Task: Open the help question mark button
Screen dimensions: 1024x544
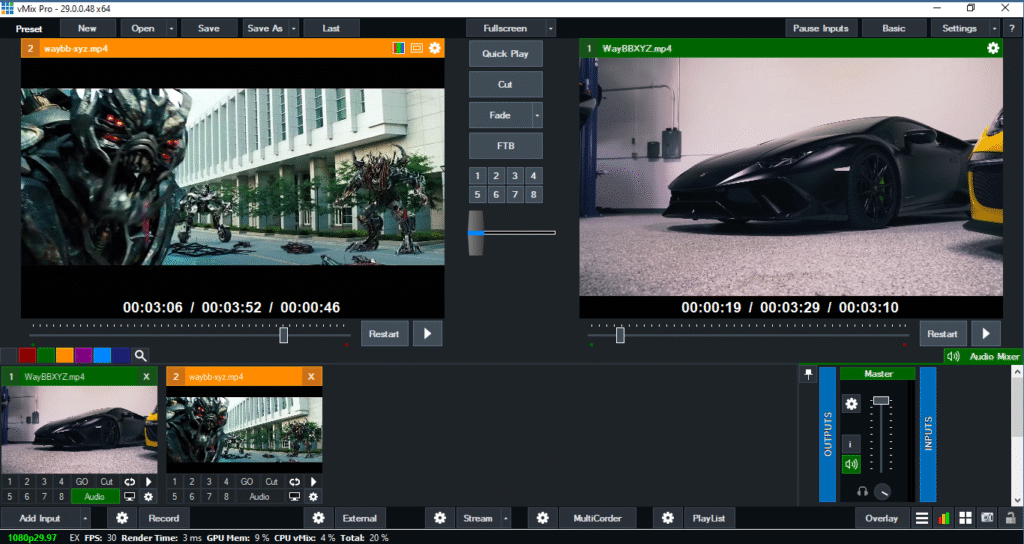Action: 1012,28
